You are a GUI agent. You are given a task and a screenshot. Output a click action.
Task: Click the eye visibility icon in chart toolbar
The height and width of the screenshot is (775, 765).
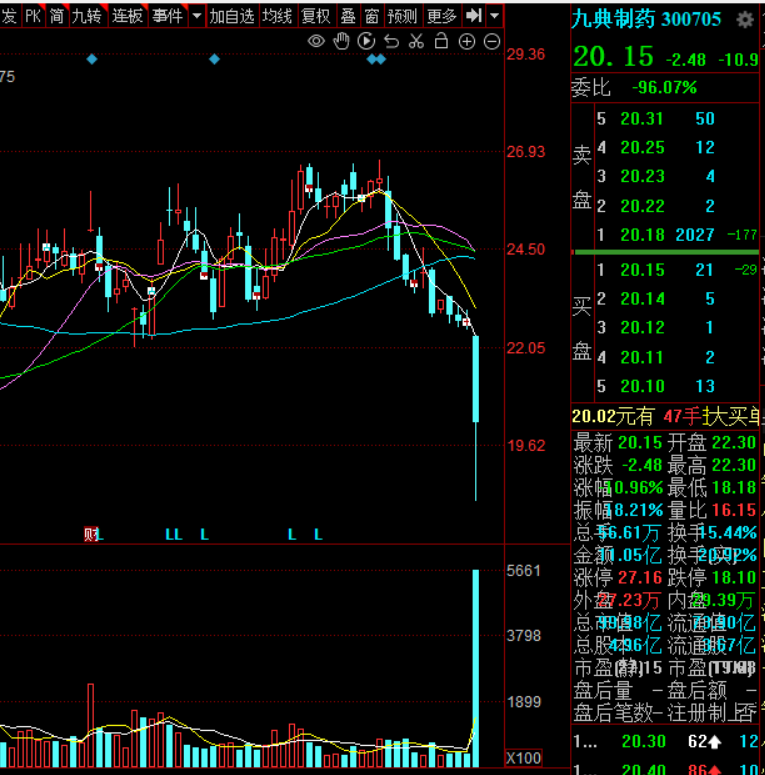pyautogui.click(x=316, y=41)
